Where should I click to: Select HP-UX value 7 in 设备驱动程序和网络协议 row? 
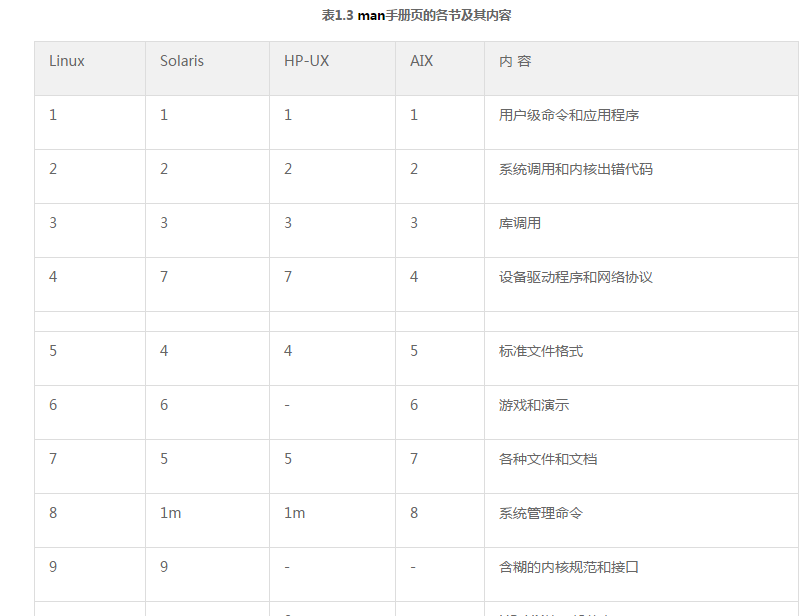[x=288, y=277]
